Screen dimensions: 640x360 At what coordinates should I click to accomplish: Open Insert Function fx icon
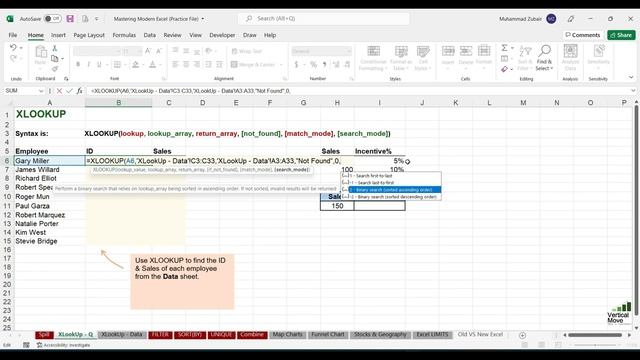pyautogui.click(x=79, y=91)
